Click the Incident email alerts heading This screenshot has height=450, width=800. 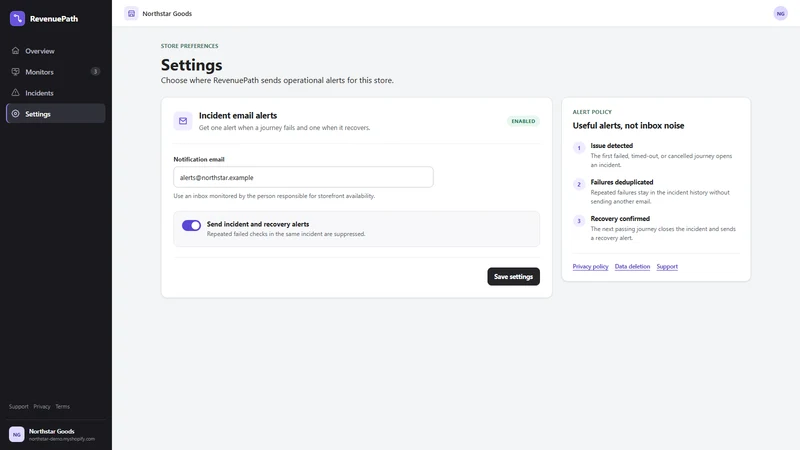click(238, 115)
